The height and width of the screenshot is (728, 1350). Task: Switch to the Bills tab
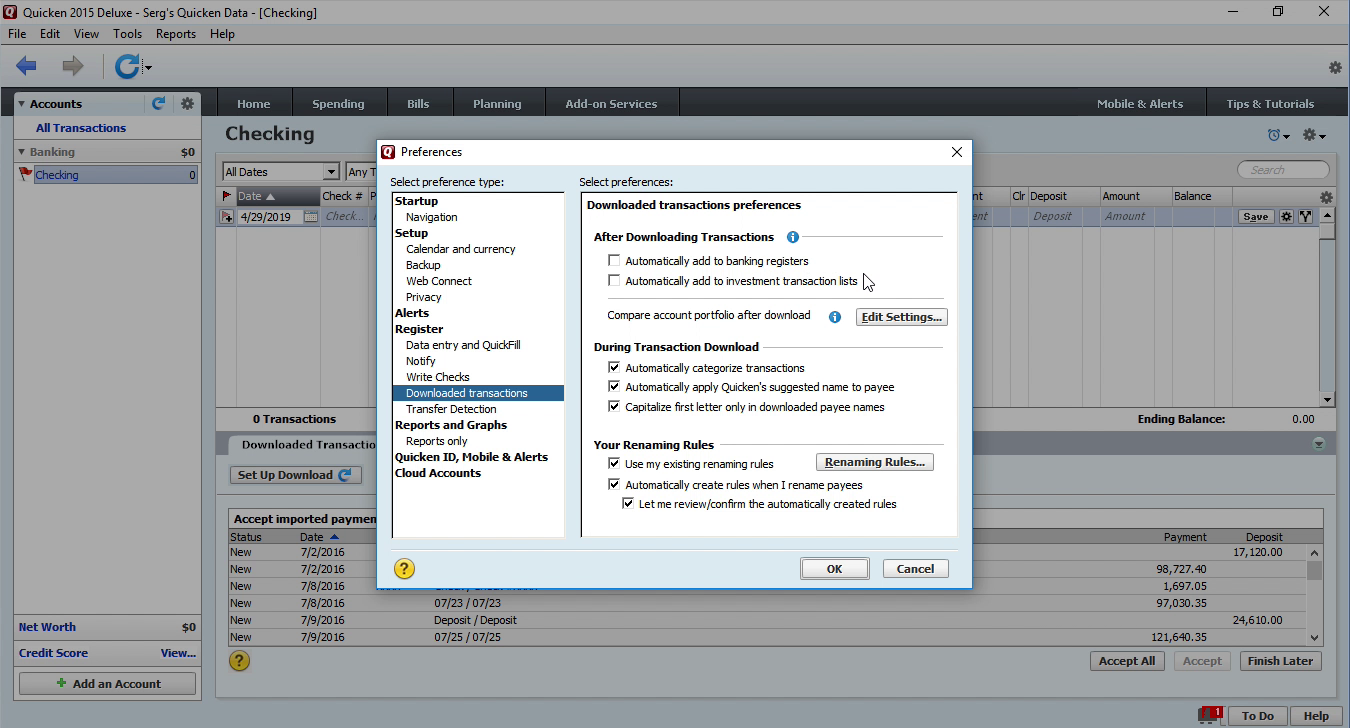(418, 103)
